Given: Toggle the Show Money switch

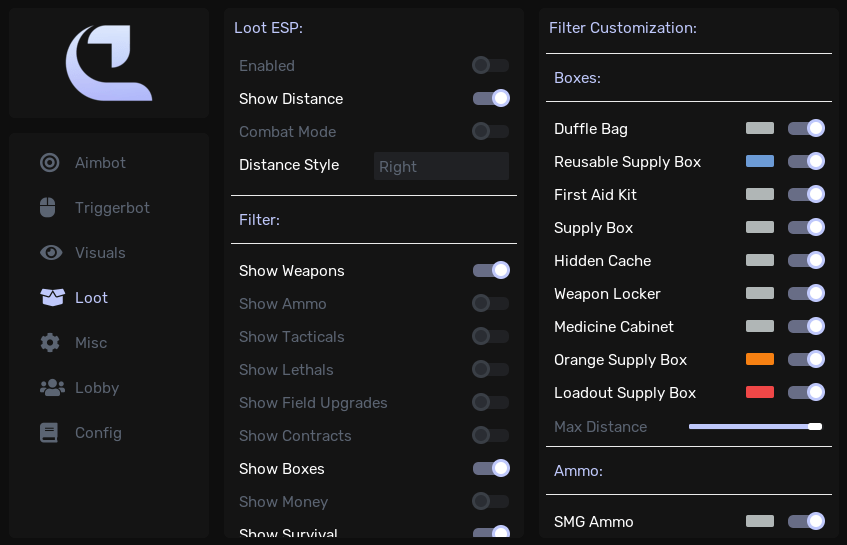Looking at the screenshot, I should [x=490, y=501].
